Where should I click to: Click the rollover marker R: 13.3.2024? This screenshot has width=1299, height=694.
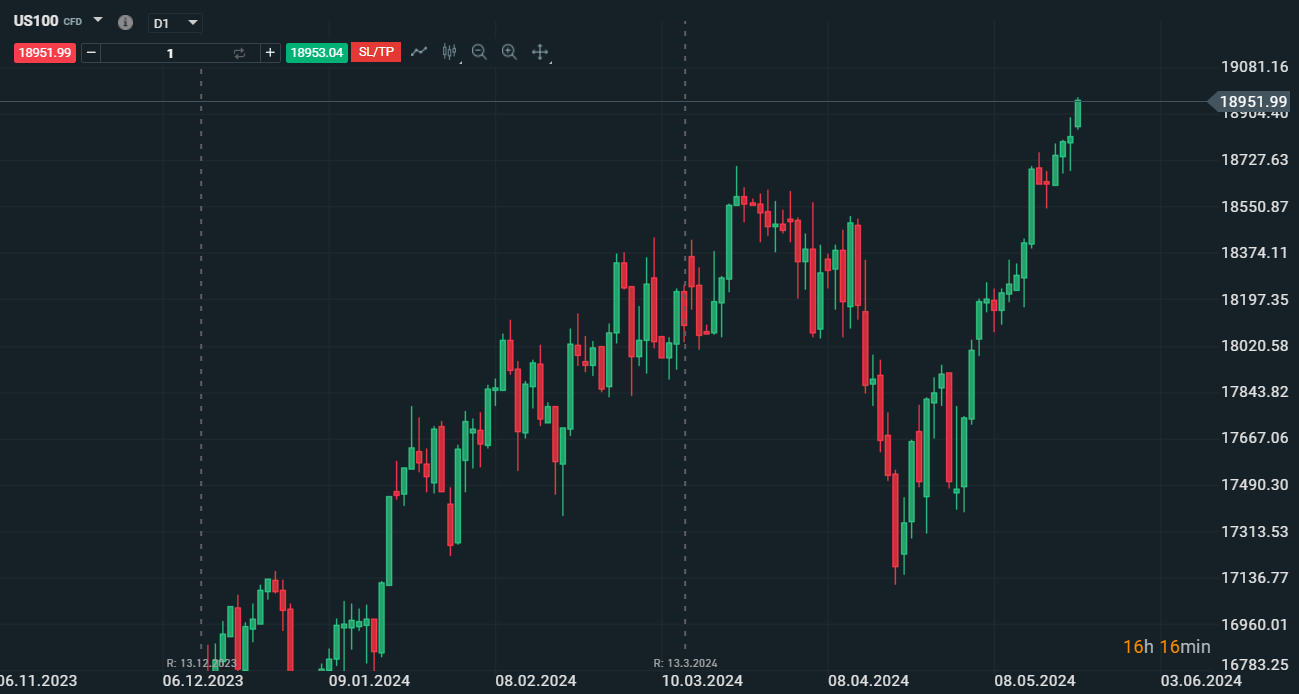point(685,663)
